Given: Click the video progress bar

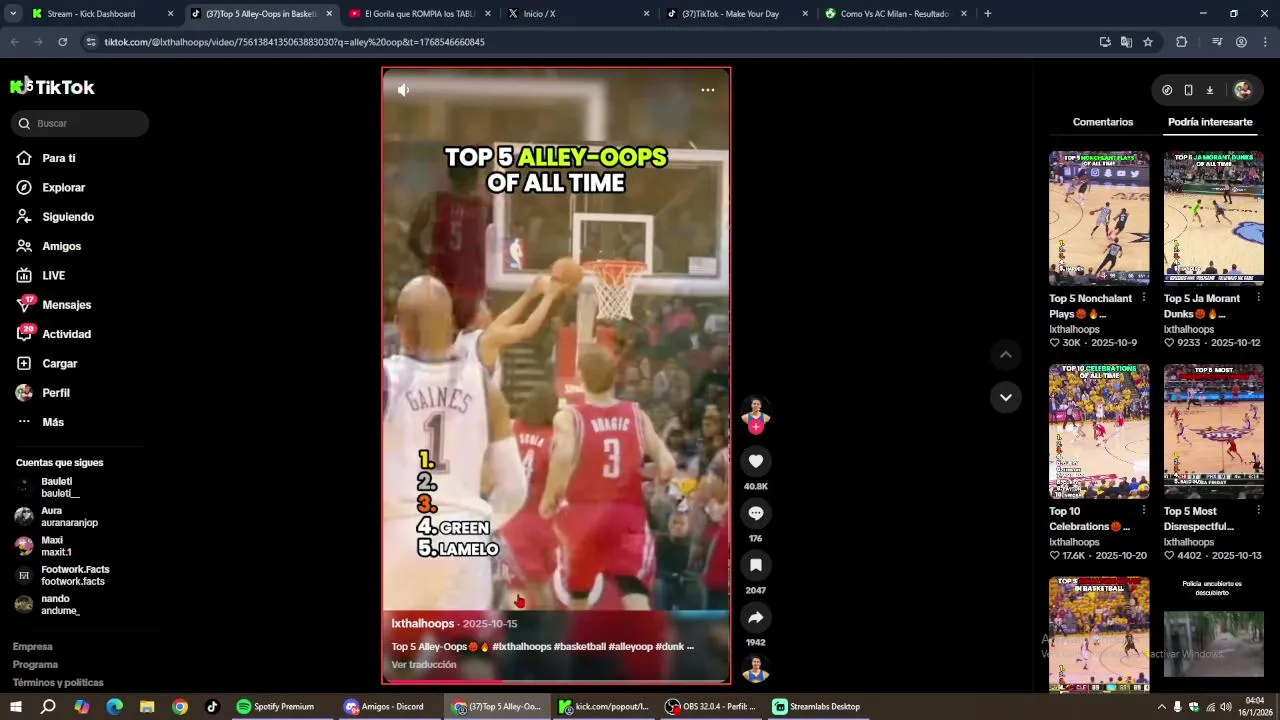Looking at the screenshot, I should 556,682.
